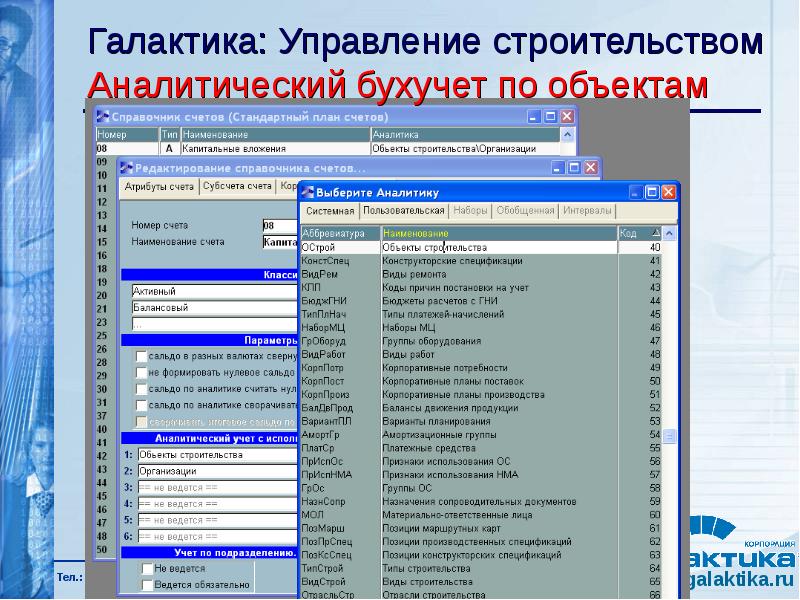Close the Выберите Аналитику dialog

pyautogui.click(x=668, y=192)
